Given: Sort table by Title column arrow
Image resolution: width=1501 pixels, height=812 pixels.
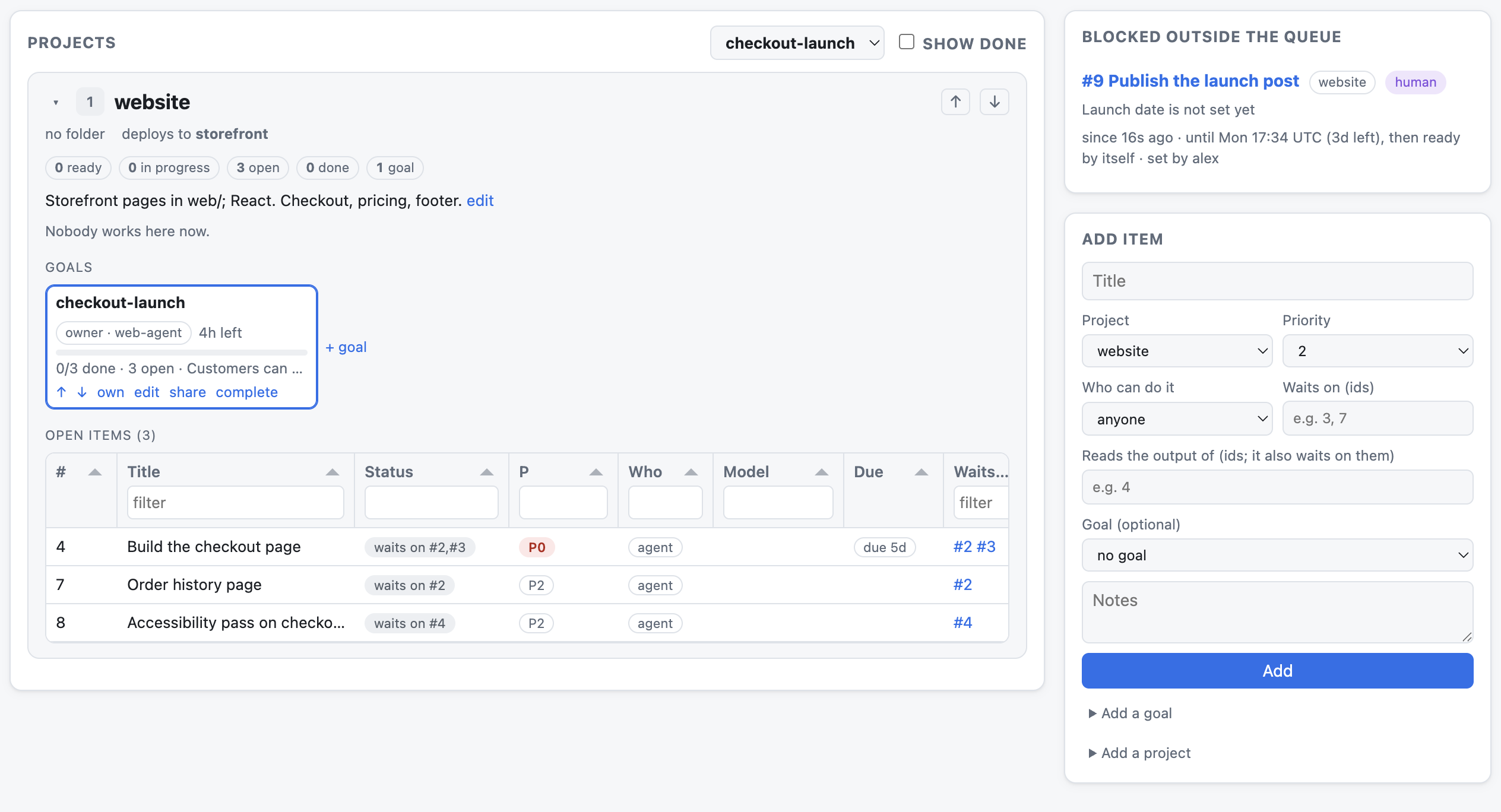Looking at the screenshot, I should [332, 472].
